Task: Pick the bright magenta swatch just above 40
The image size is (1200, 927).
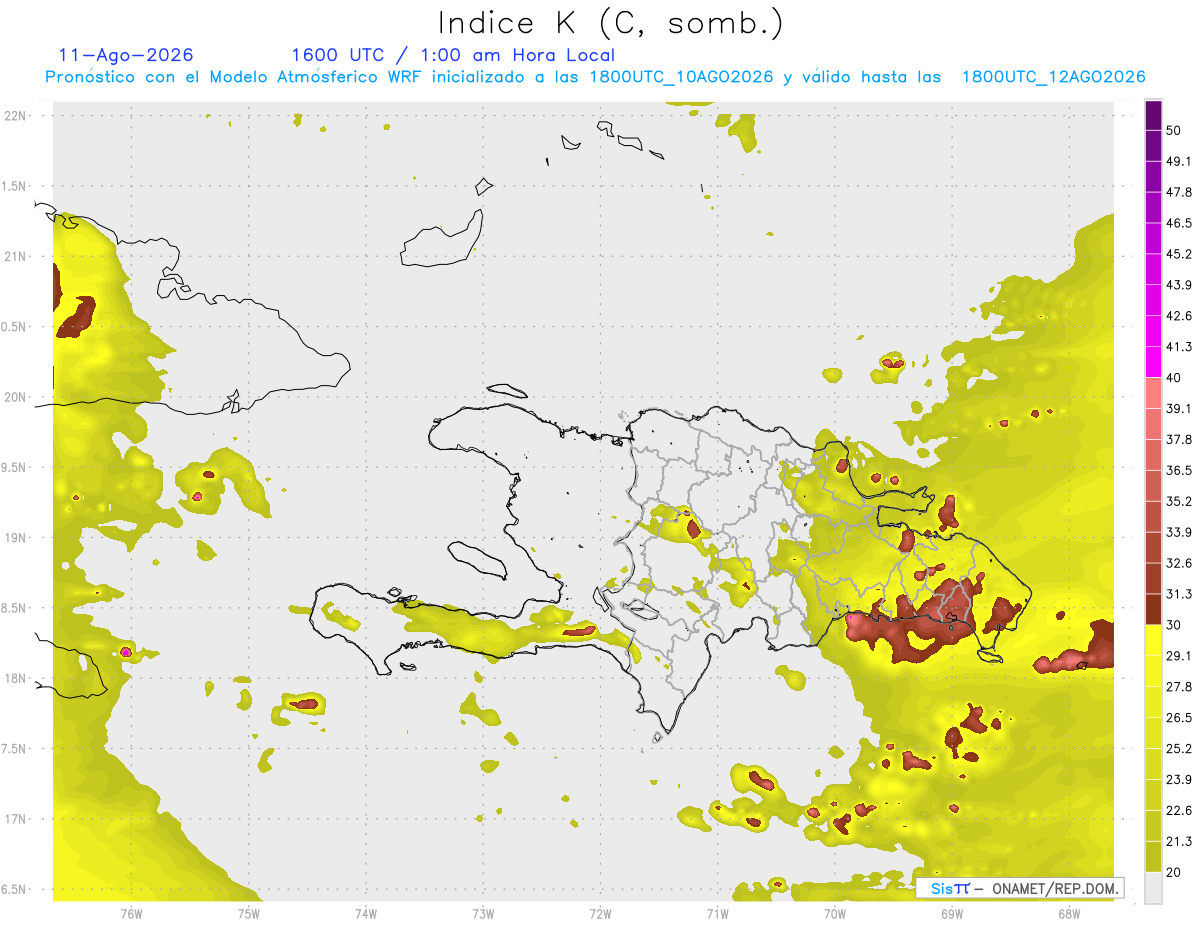Action: click(1153, 362)
